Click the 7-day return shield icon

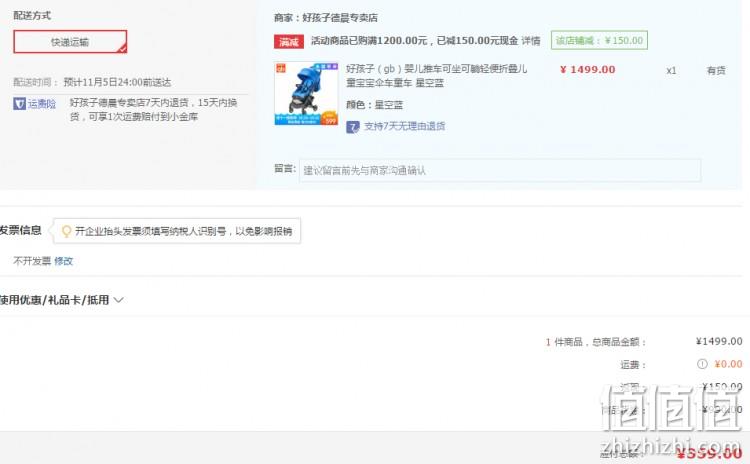353,127
